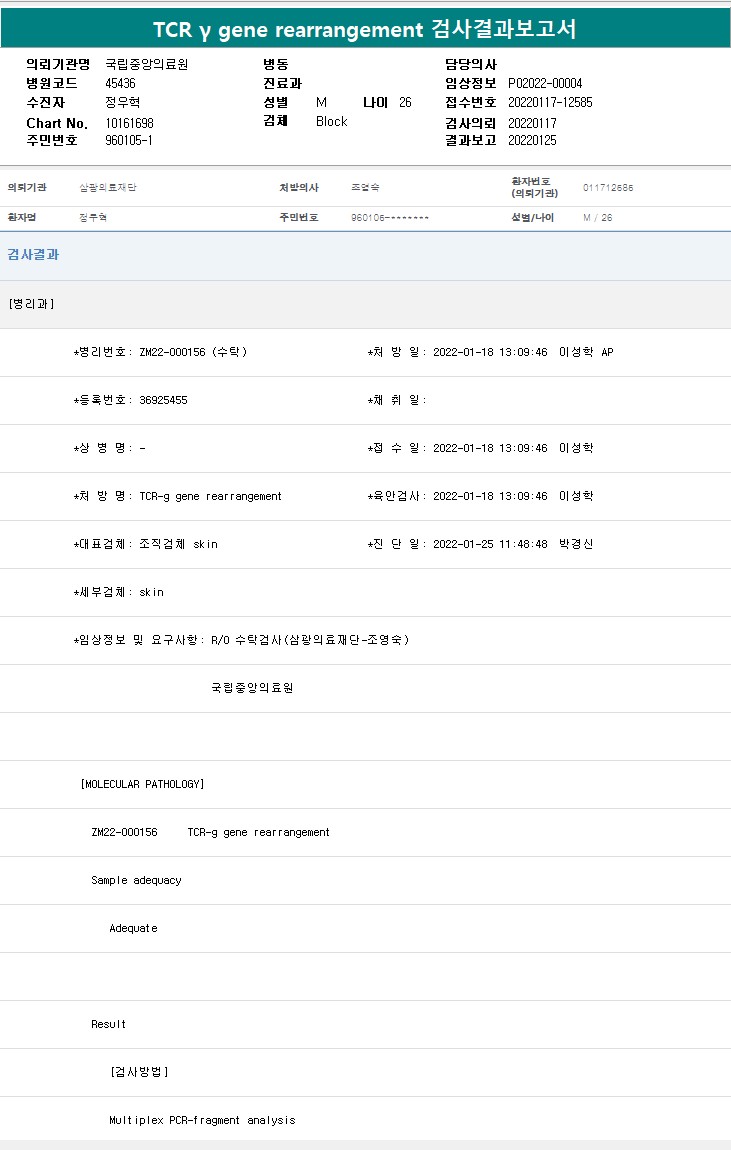Click the Sample adequacy label

pos(136,880)
